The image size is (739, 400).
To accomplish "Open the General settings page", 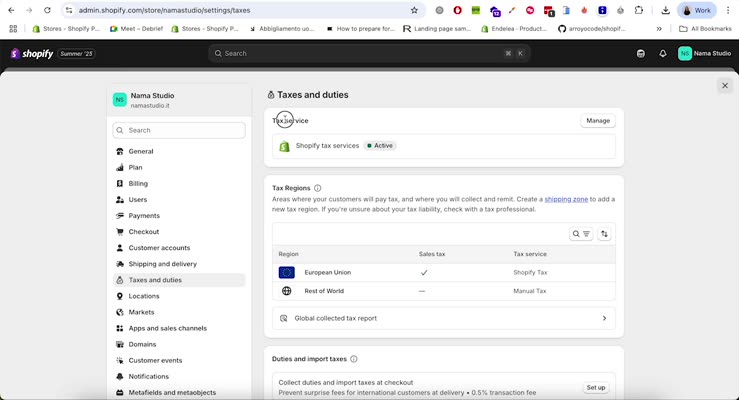I will tap(179, 151).
